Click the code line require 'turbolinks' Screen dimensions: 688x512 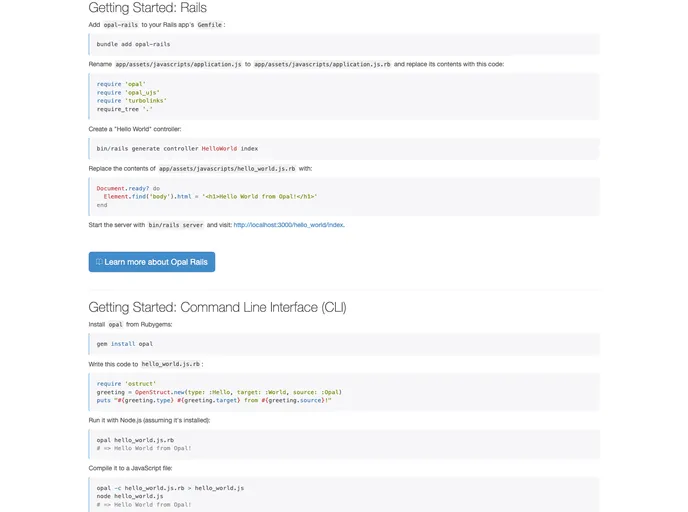pyautogui.click(x=132, y=101)
